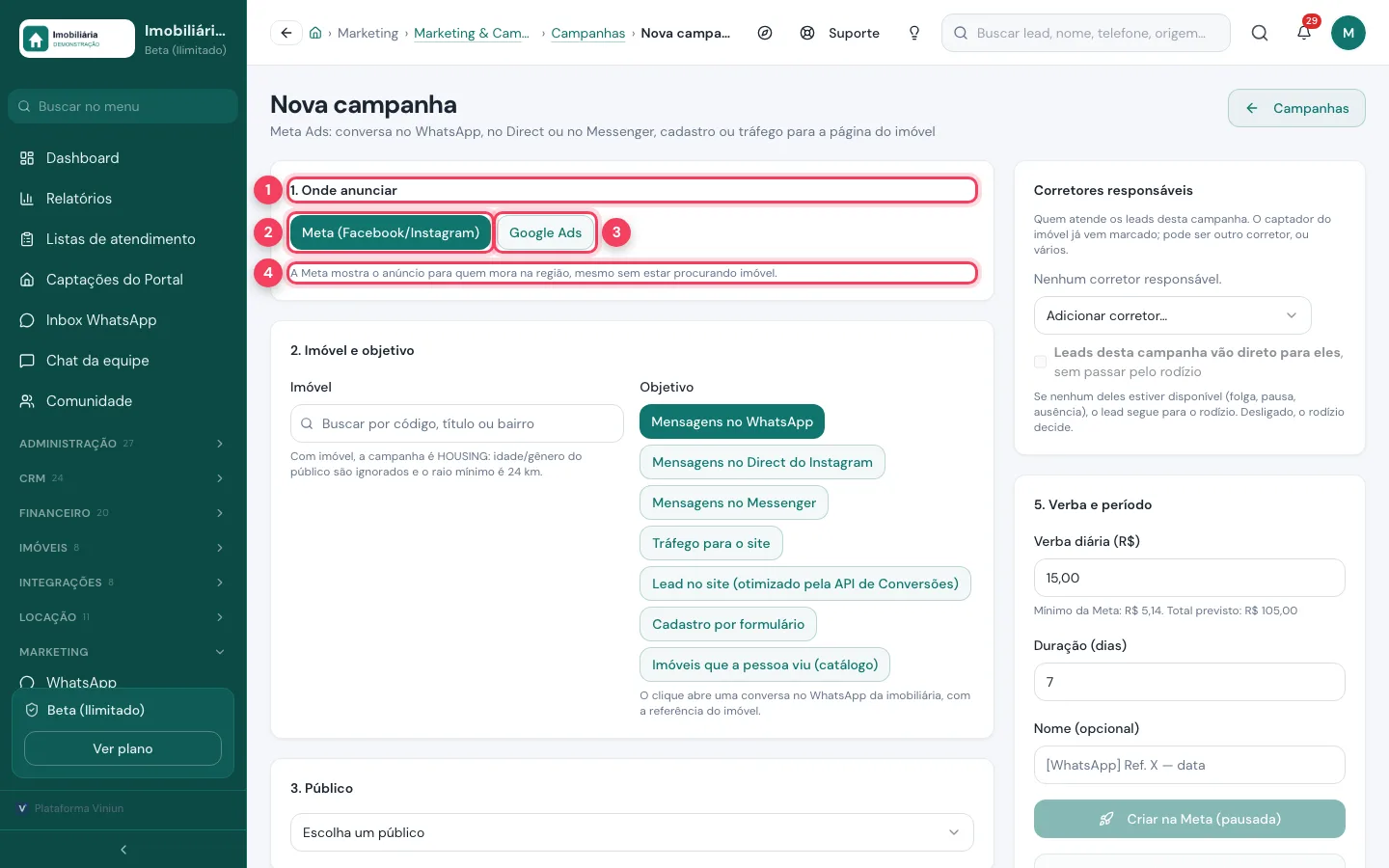Click the Campanhas back button at top right
This screenshot has width=1389, height=868.
tap(1296, 108)
